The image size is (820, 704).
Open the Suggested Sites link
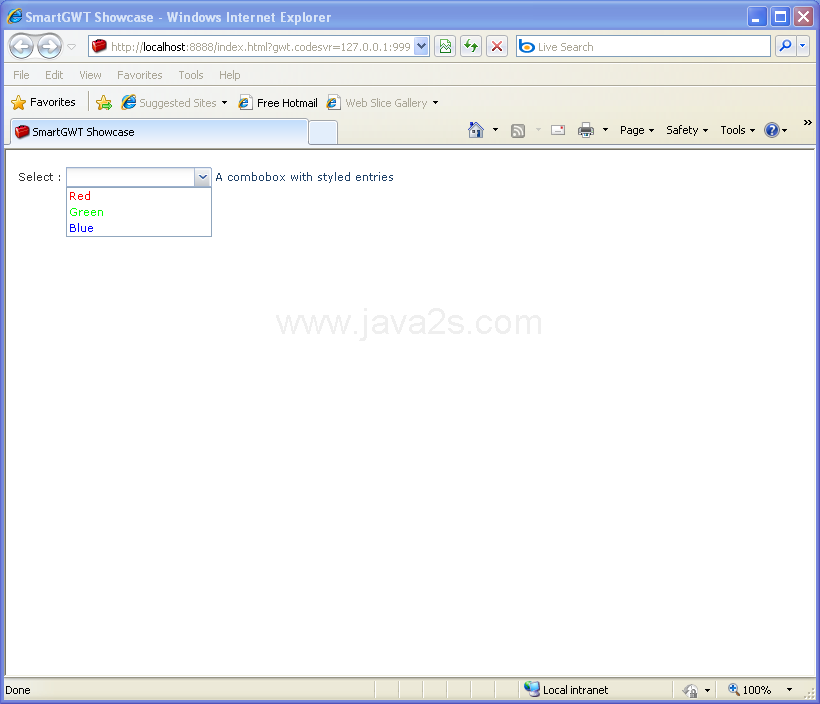click(x=174, y=103)
